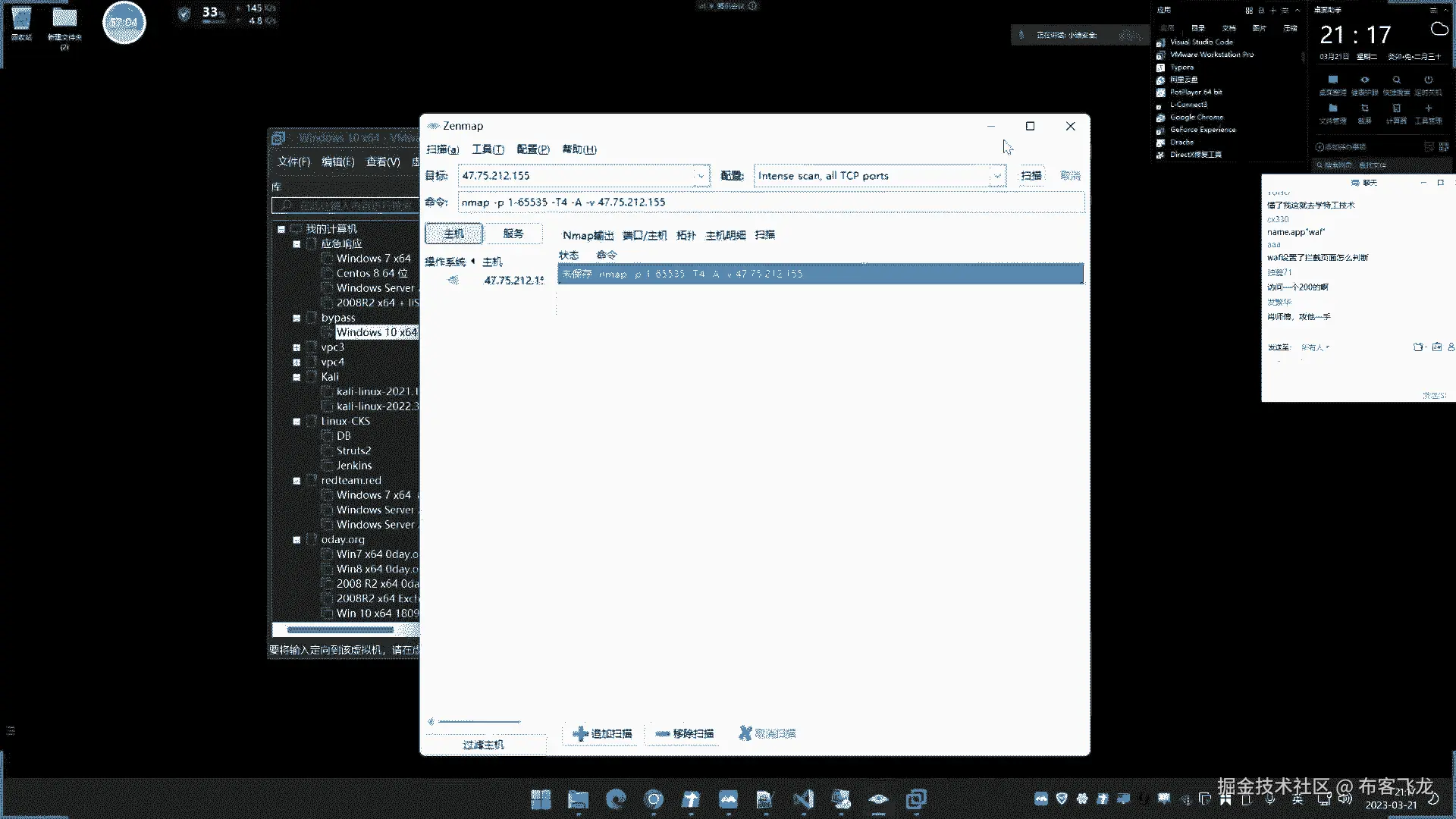Screen dimensions: 1456x819
Task: Toggle the 服务 services view button
Action: 513,234
